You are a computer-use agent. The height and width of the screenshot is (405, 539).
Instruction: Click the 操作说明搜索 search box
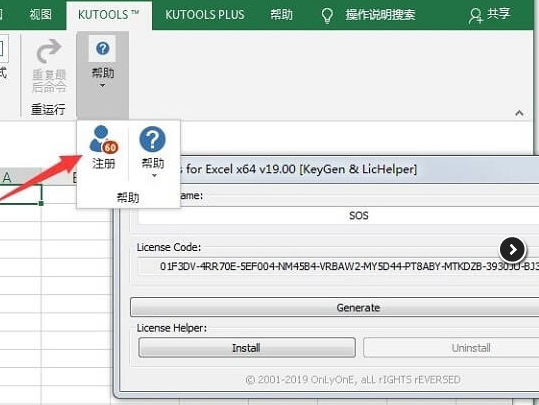(x=380, y=15)
